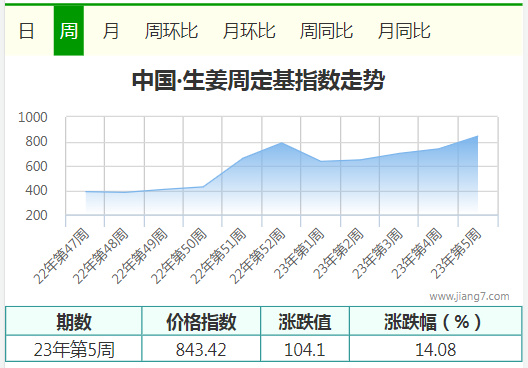Switch to the 日 (daily) tab

pos(26,31)
